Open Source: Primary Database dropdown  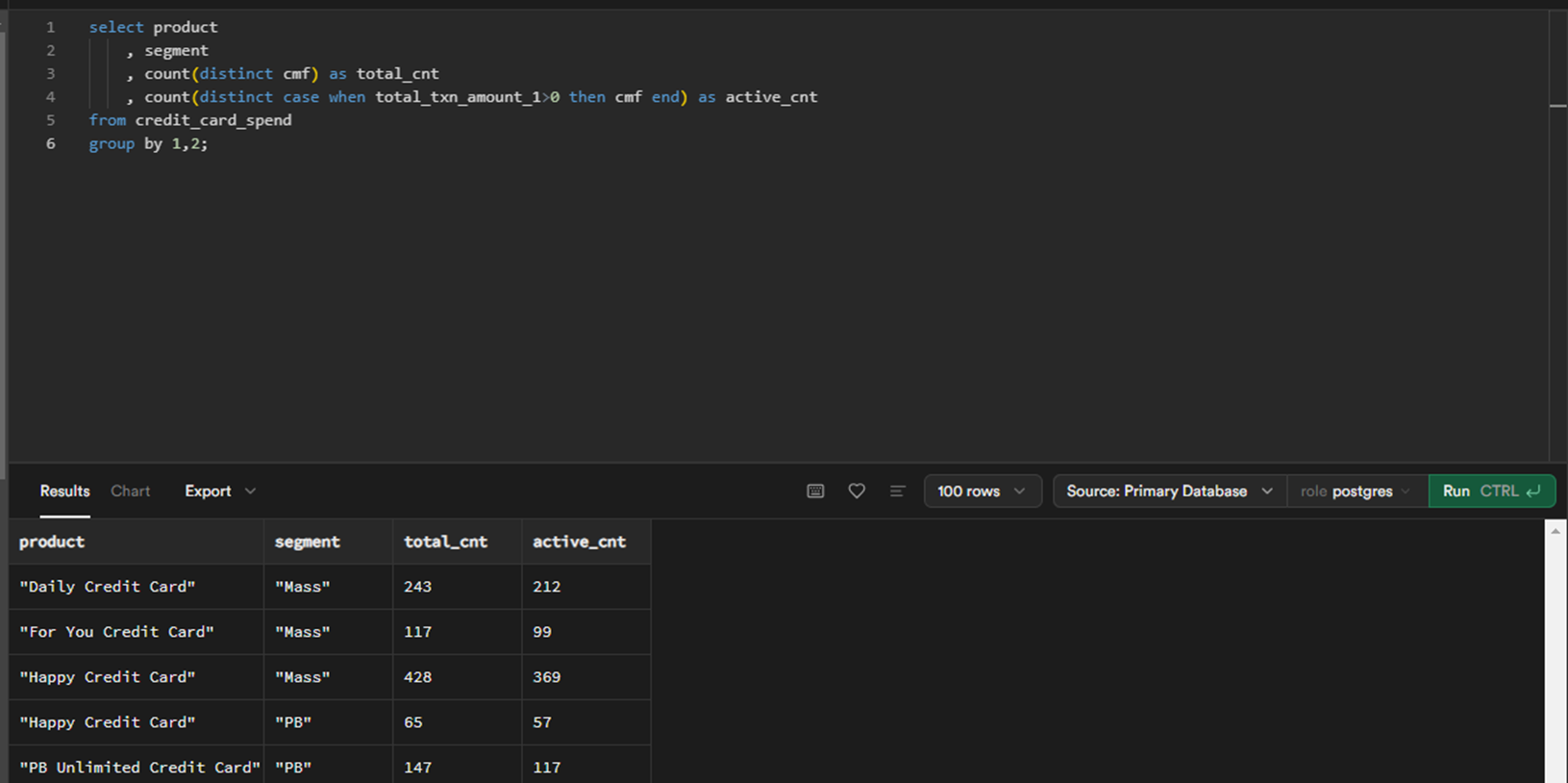(x=1170, y=491)
